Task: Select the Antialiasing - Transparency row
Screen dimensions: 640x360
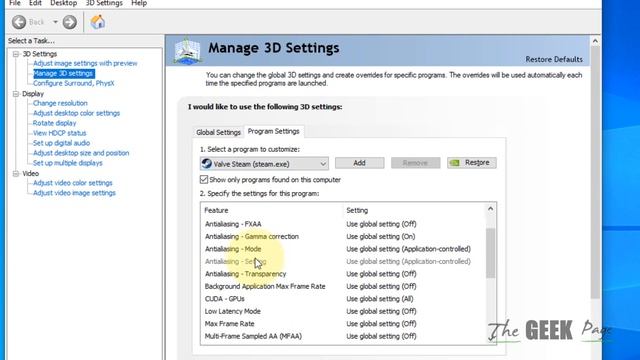Action: click(343, 274)
